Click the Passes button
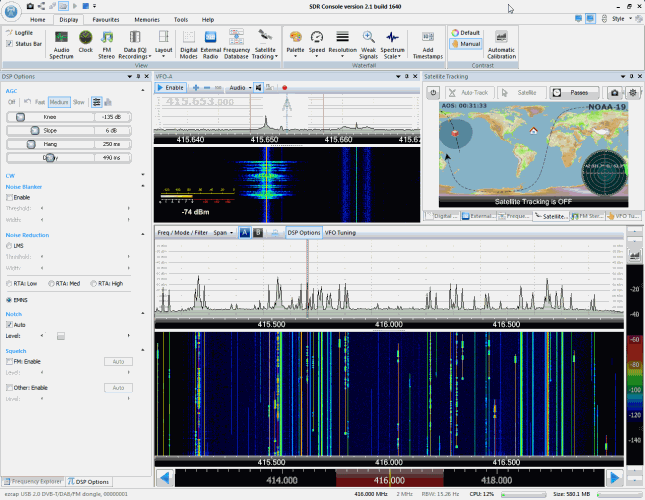645x500 pixels. point(573,92)
